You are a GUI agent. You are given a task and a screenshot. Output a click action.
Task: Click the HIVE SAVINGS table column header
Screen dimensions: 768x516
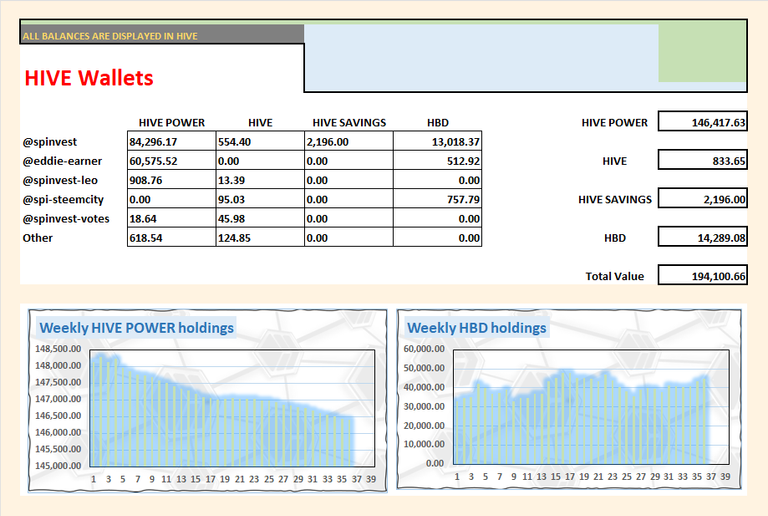pyautogui.click(x=349, y=122)
